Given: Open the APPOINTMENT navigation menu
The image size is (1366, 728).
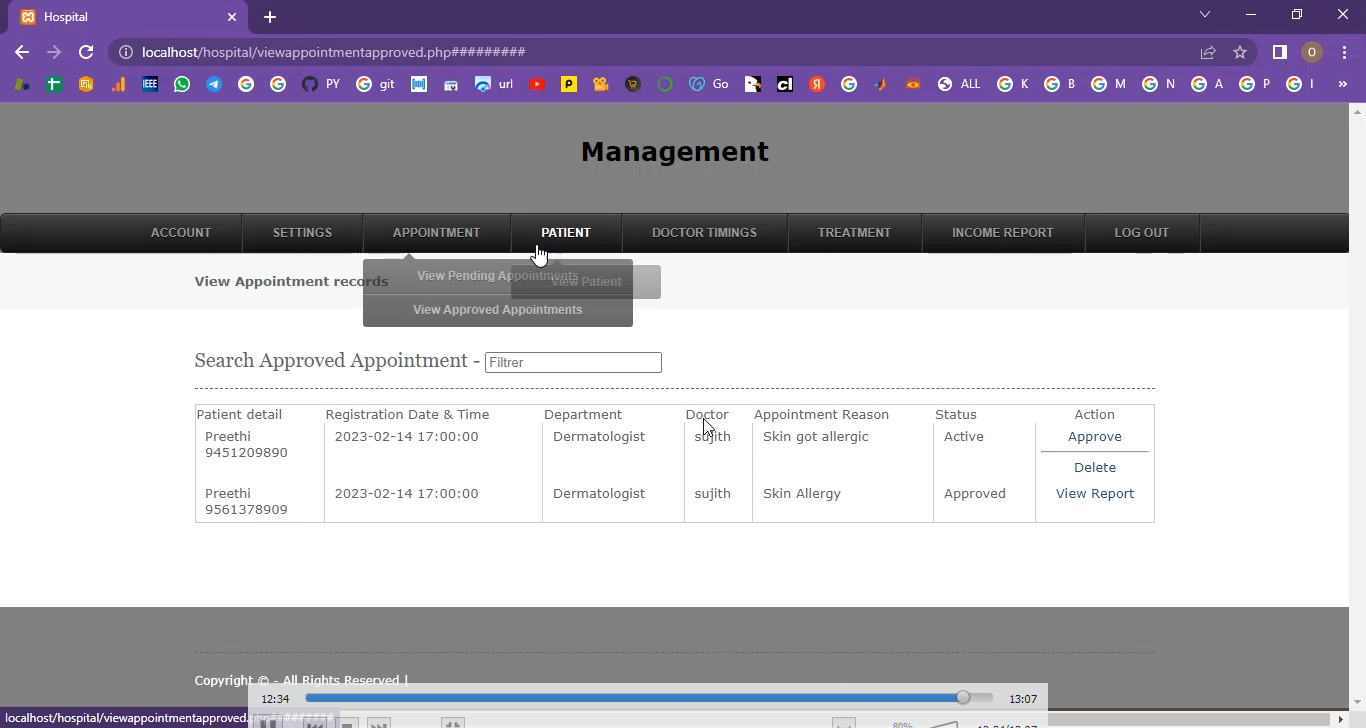Looking at the screenshot, I should point(436,233).
